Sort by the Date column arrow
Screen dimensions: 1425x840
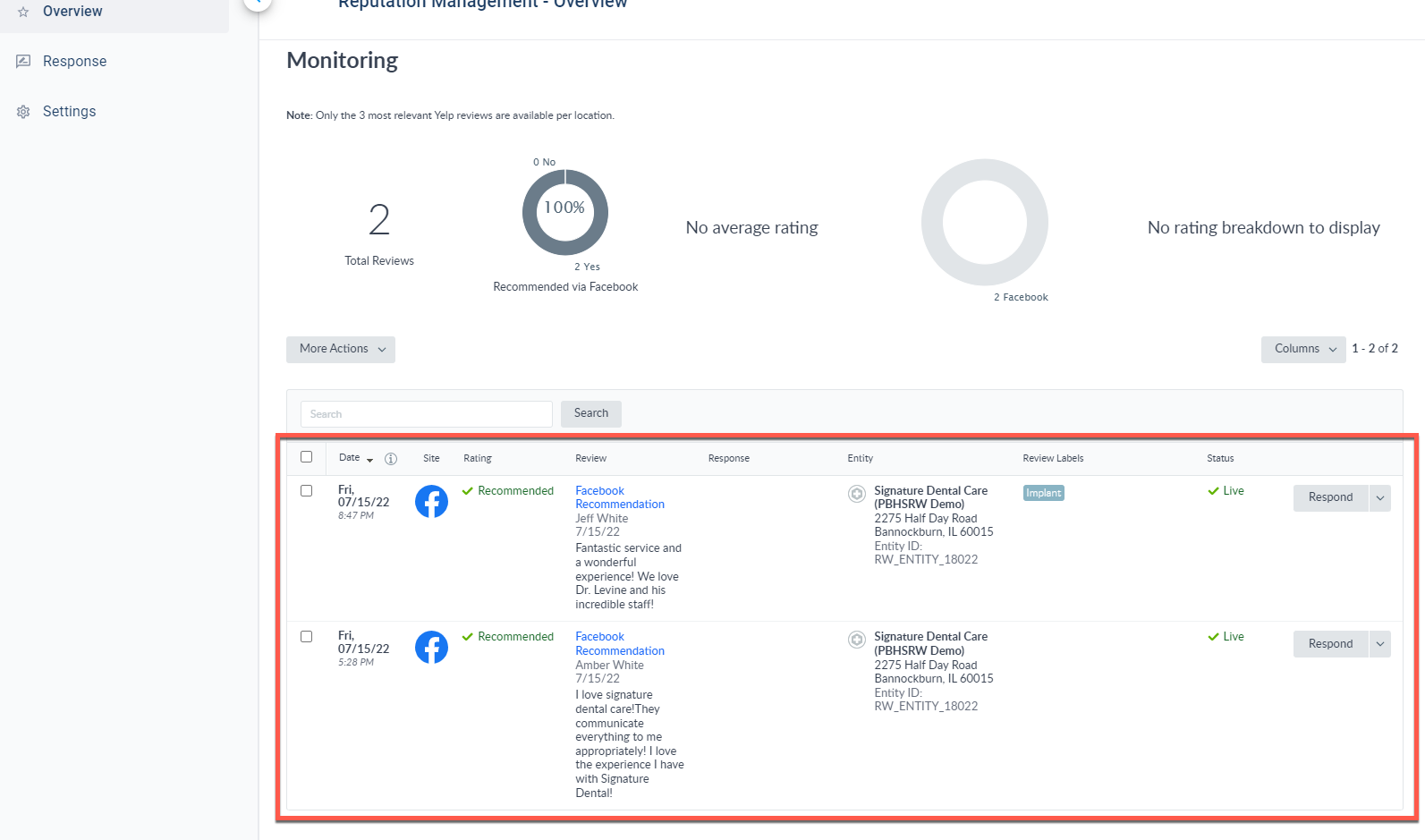[370, 460]
